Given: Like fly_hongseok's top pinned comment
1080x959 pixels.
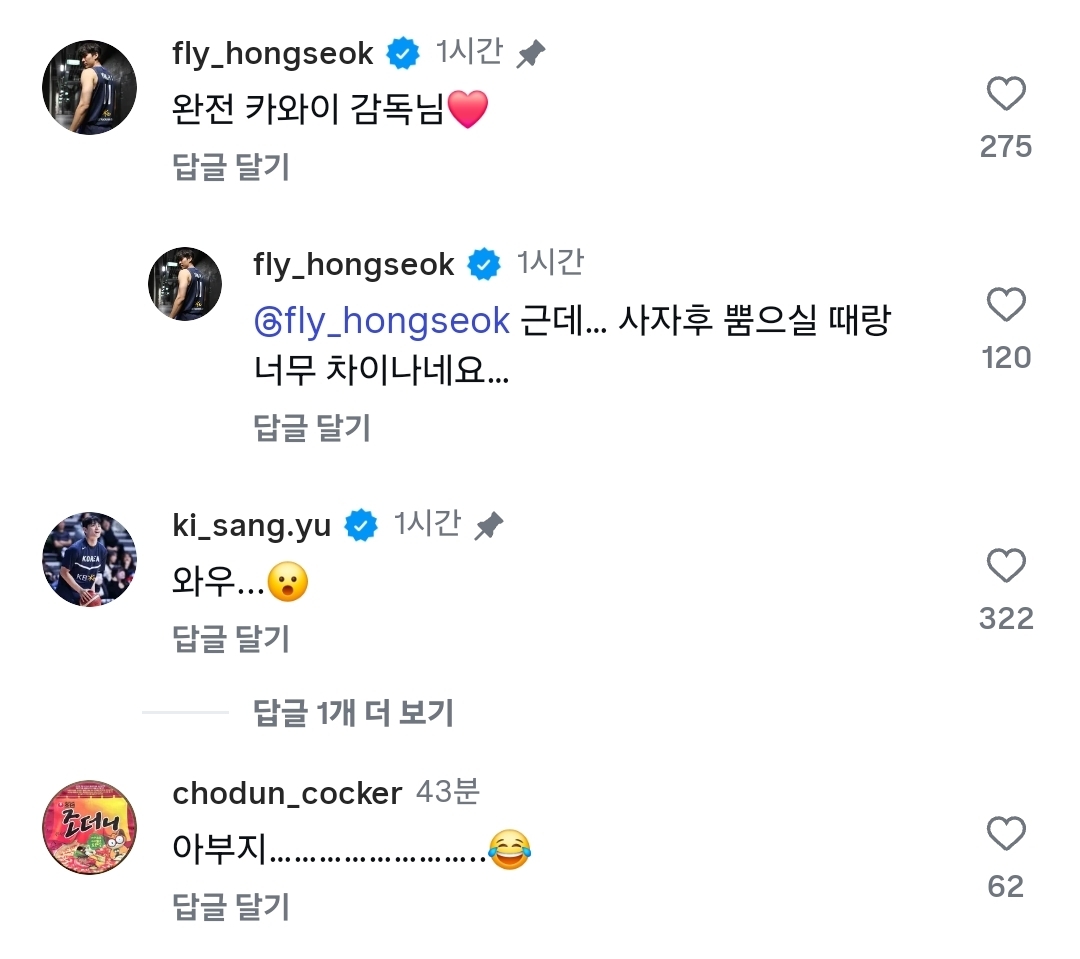Looking at the screenshot, I should 1005,95.
